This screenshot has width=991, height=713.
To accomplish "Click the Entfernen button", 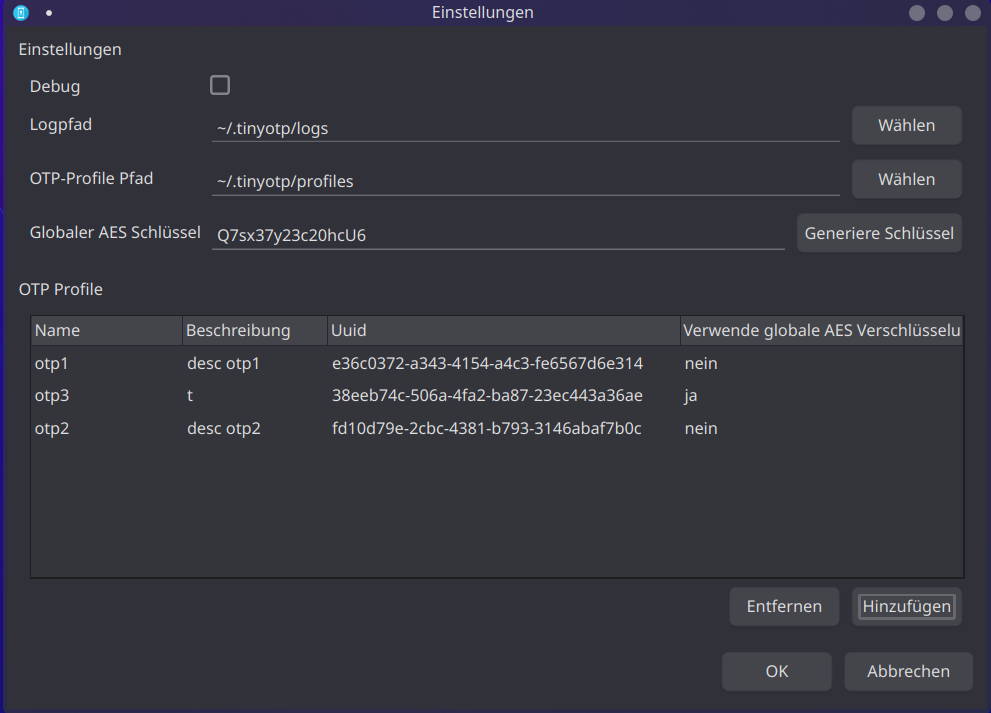I will tap(784, 607).
